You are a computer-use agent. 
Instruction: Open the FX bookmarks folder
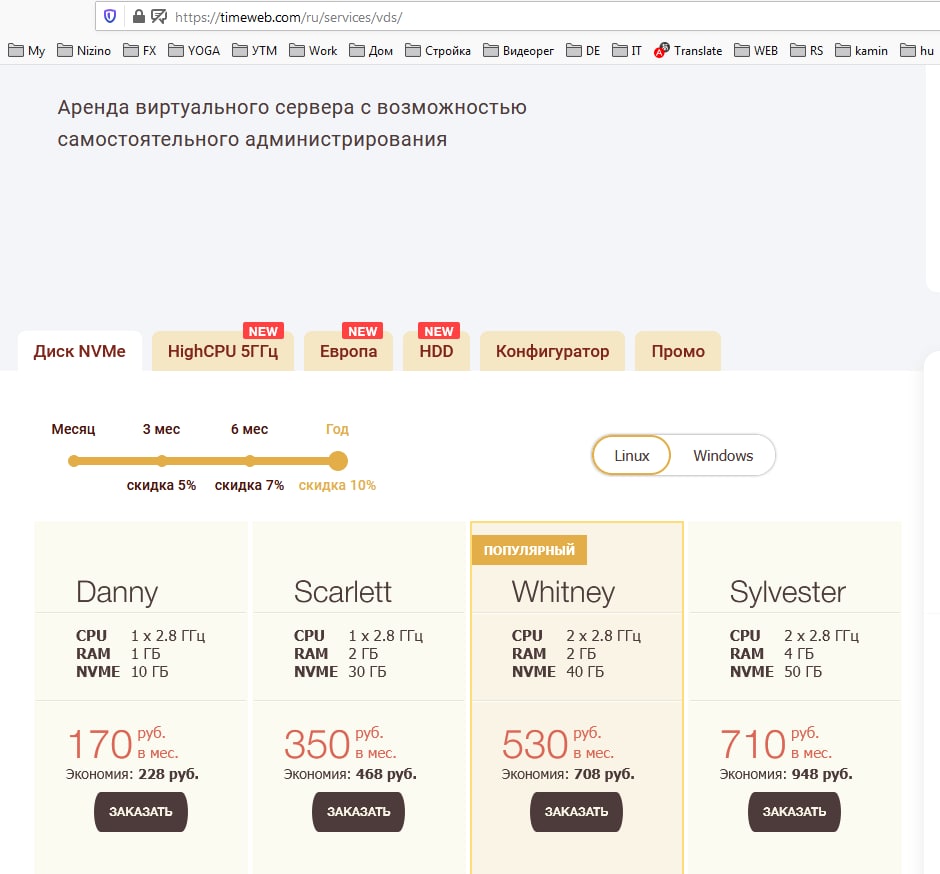pyautogui.click(x=140, y=50)
